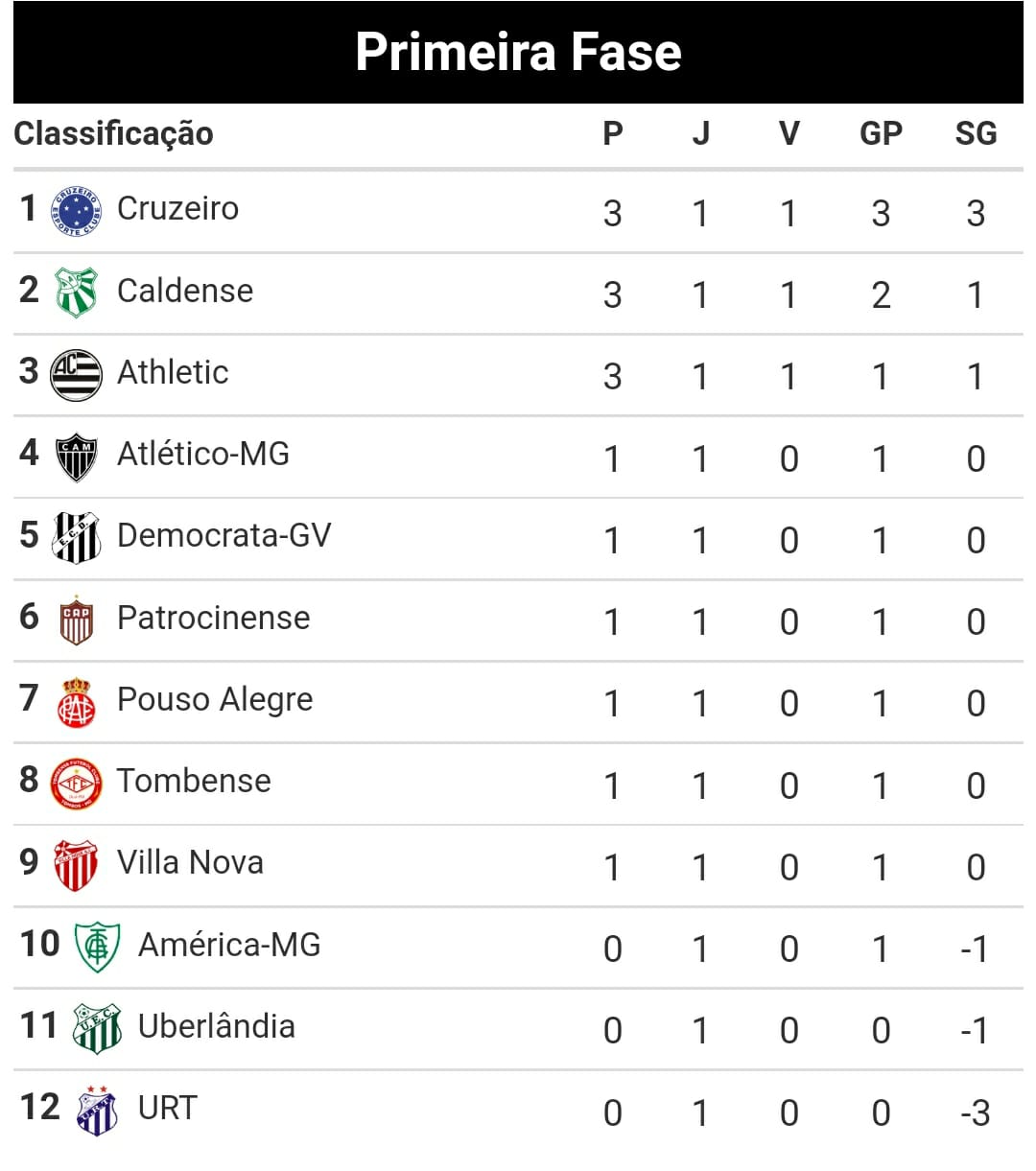Screen dimensions: 1036x1171
Task: Open the Patrocinense club badge
Action: (x=76, y=620)
